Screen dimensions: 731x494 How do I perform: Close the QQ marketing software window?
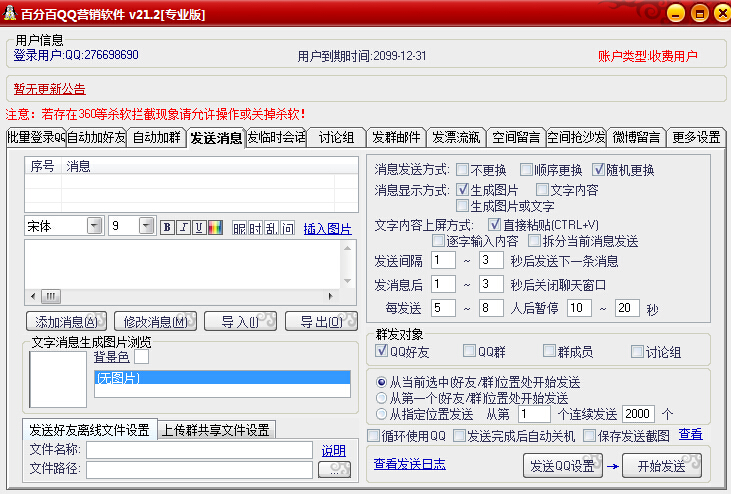click(x=722, y=13)
